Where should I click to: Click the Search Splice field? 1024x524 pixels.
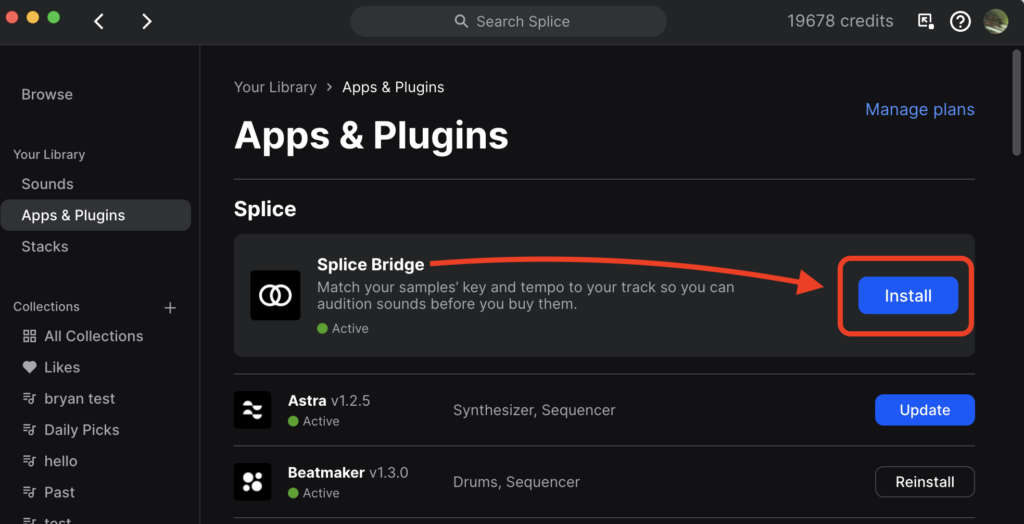pos(508,22)
